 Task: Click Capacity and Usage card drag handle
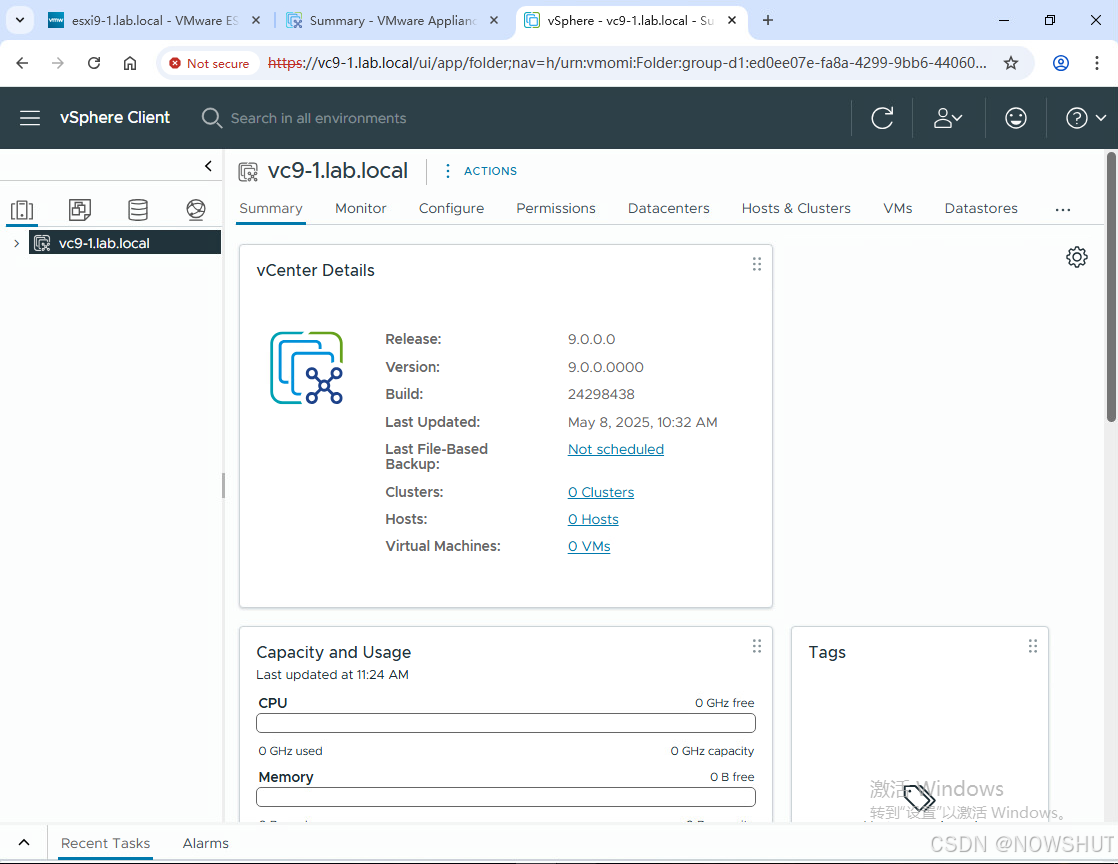[x=757, y=646]
